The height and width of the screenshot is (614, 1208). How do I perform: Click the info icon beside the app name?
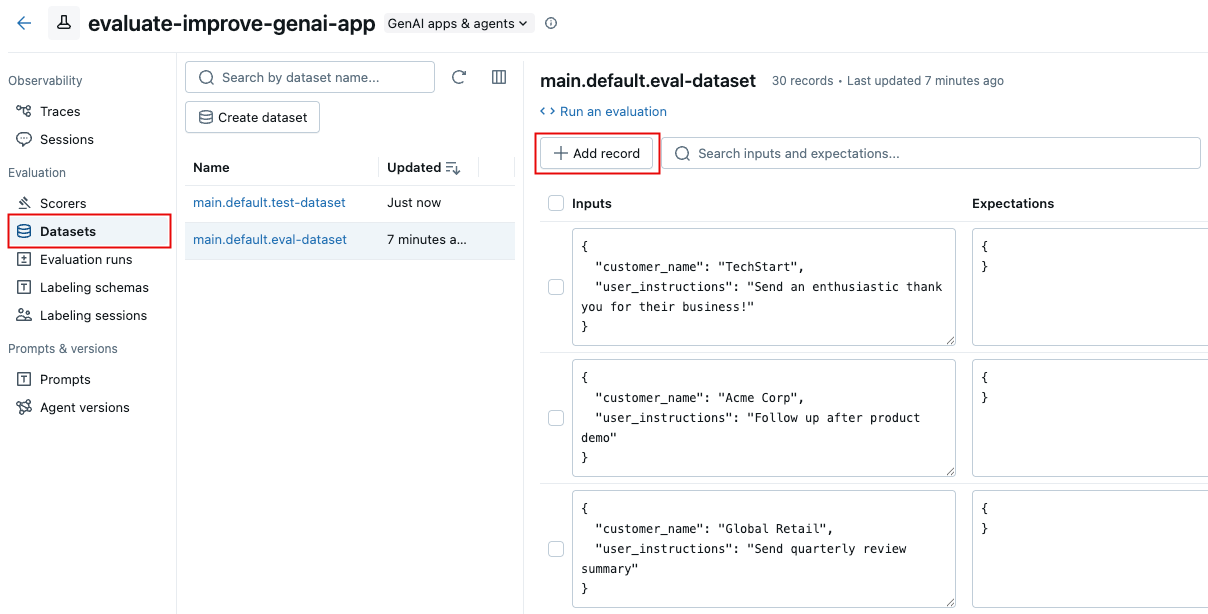(551, 23)
